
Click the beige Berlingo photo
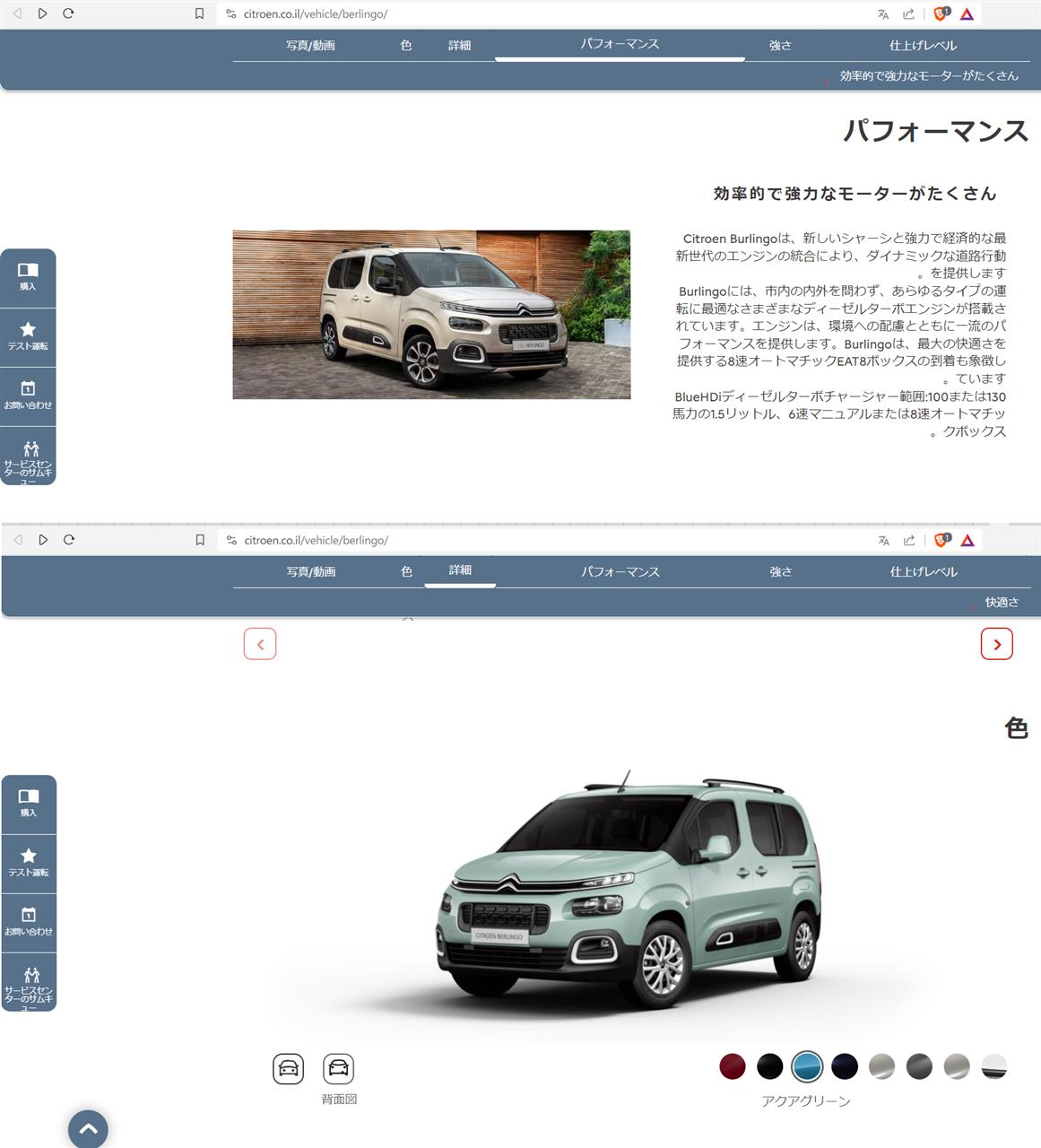[431, 315]
